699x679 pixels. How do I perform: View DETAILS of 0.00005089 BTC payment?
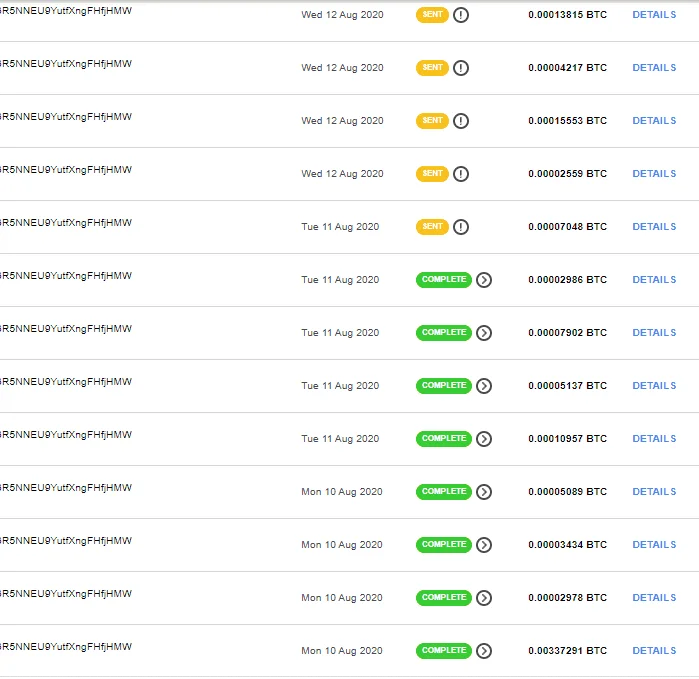coord(654,492)
